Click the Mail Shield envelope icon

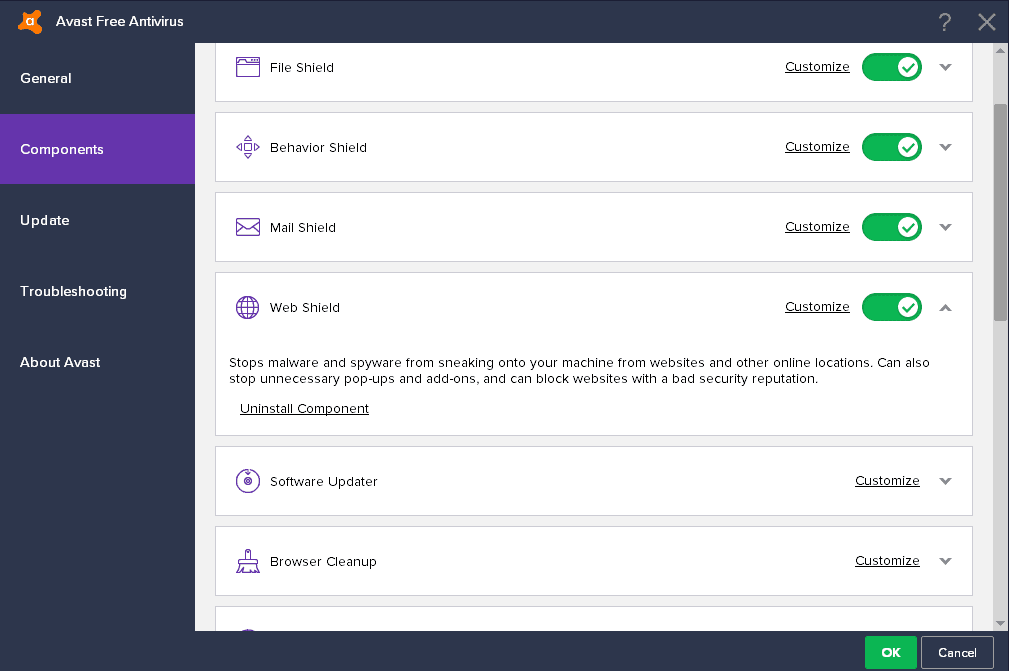(x=247, y=227)
